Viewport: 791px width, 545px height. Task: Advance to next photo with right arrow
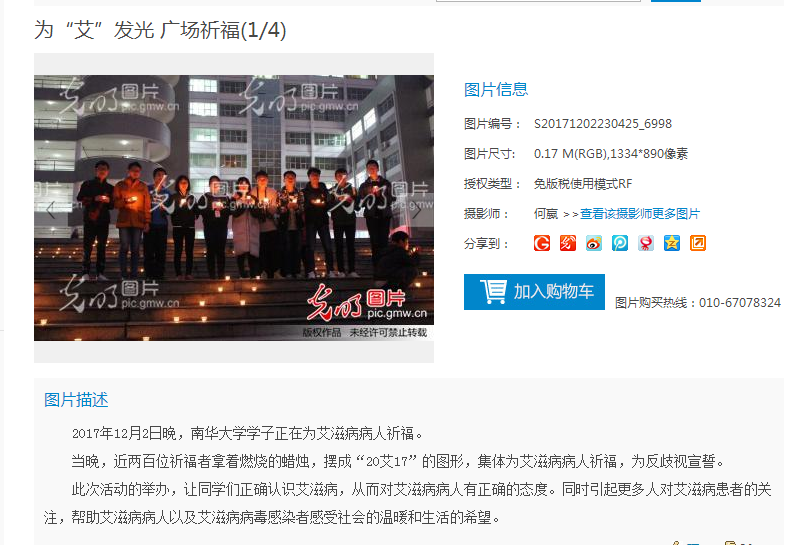417,210
